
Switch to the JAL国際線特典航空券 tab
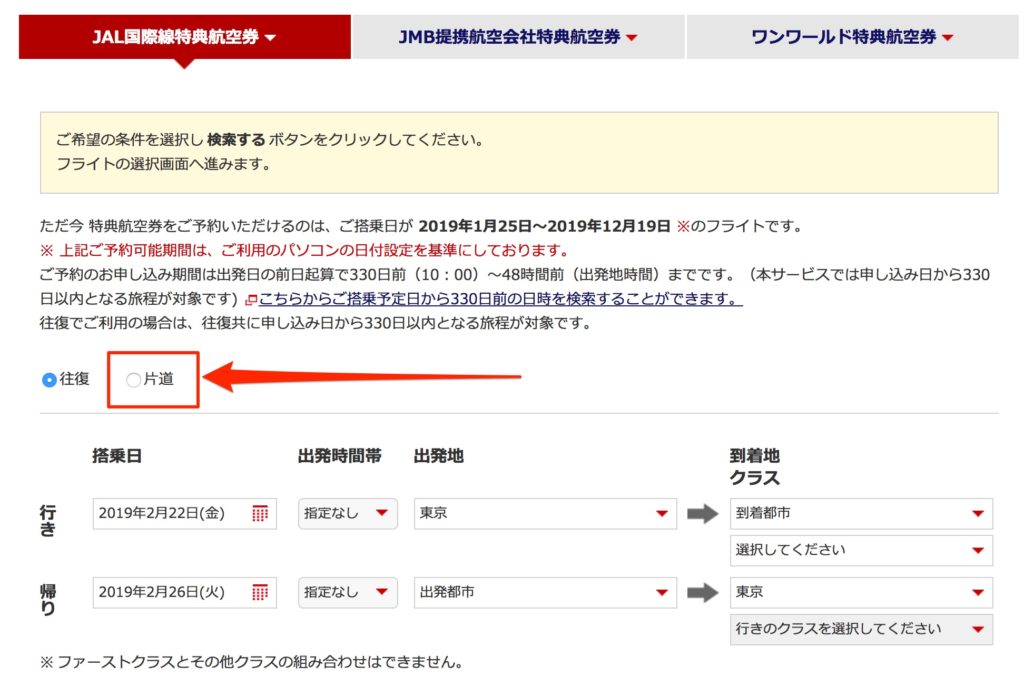(185, 37)
